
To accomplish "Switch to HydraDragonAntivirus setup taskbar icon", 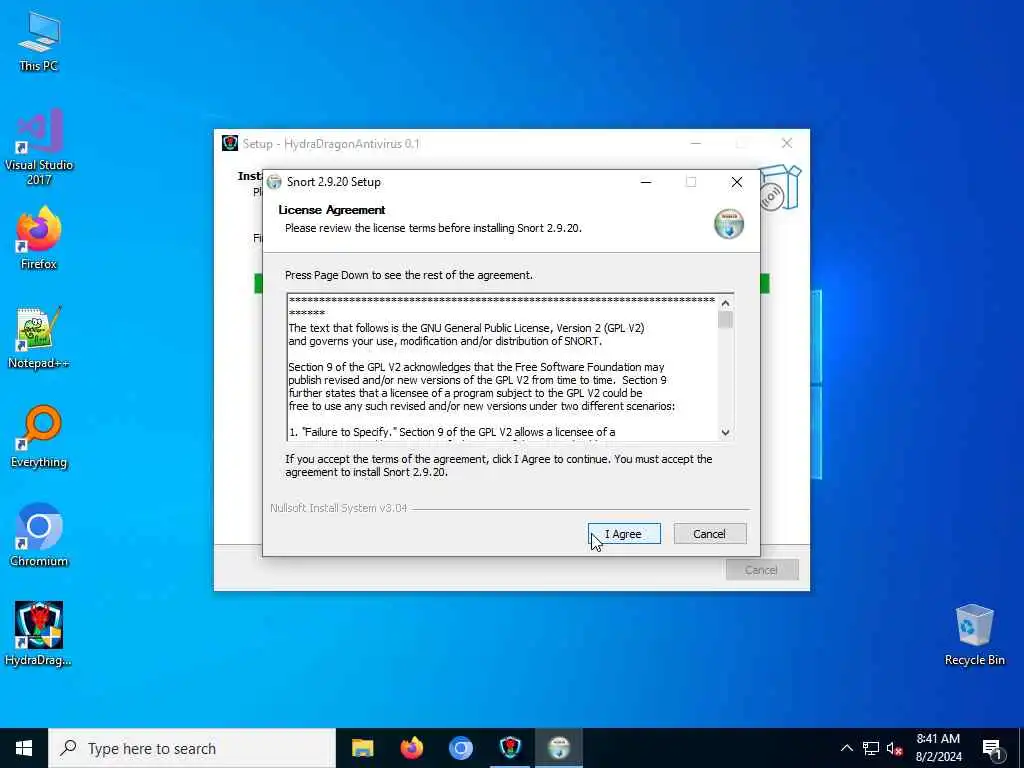I will coord(510,748).
